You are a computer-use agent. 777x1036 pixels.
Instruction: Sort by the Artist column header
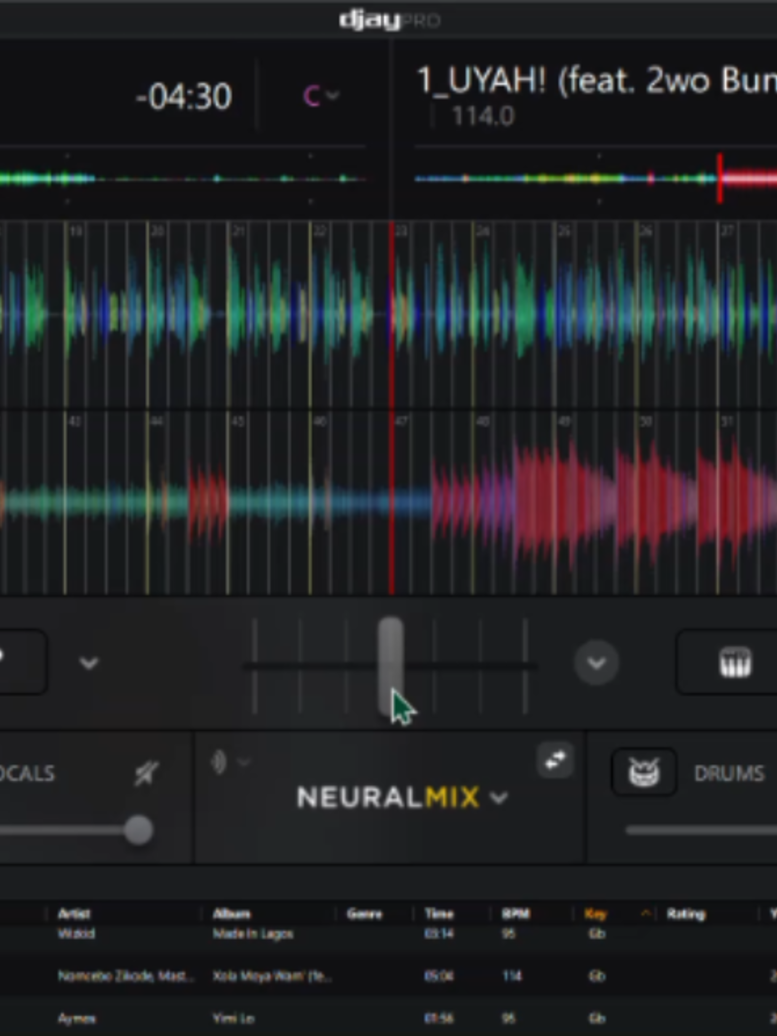point(74,914)
